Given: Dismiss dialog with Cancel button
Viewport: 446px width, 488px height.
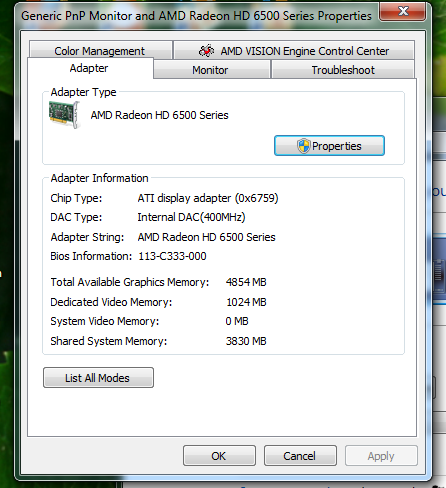Looking at the screenshot, I should (x=300, y=456).
